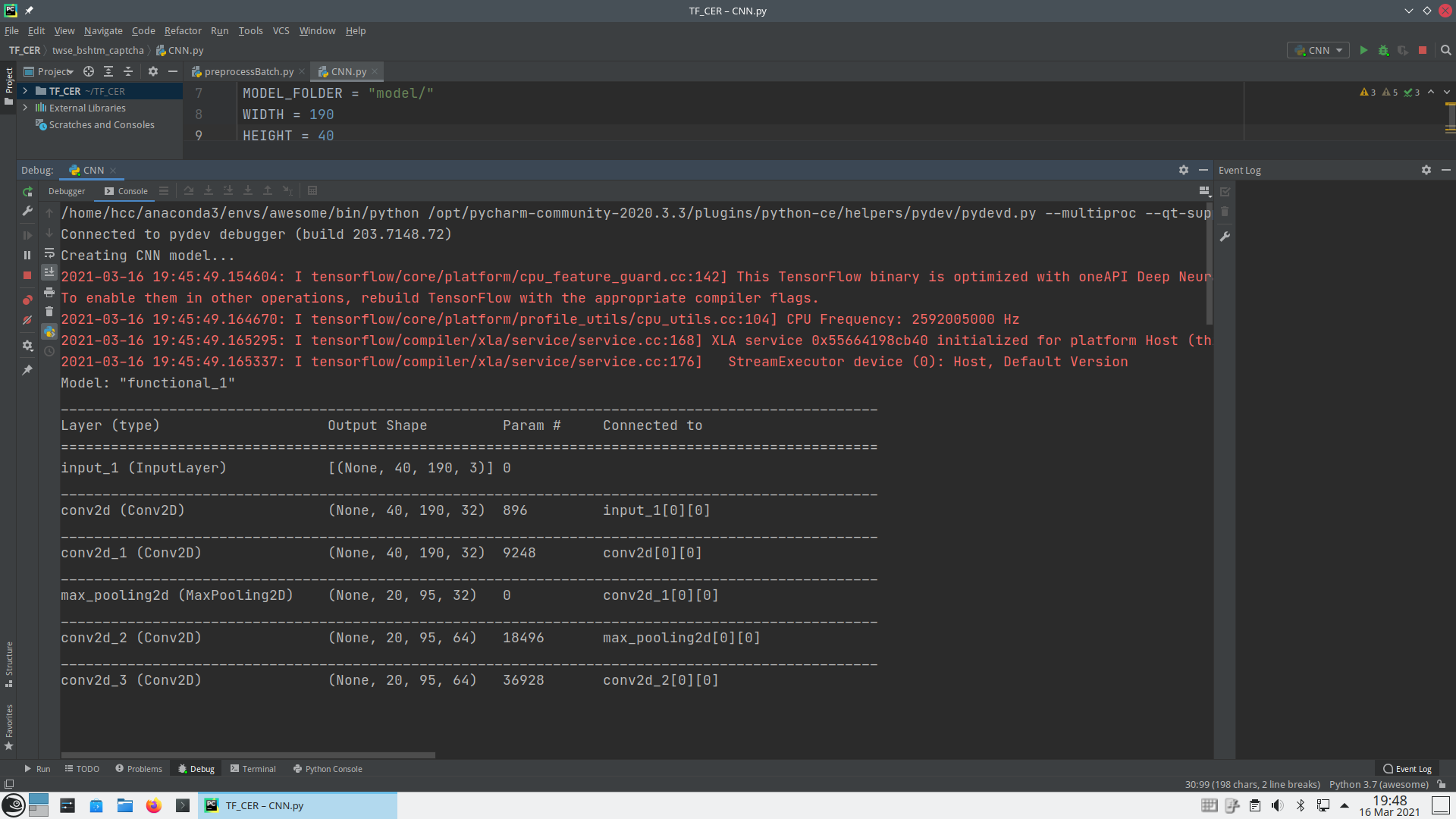The width and height of the screenshot is (1456, 819).
Task: Open the Project view dropdown
Action: pyautogui.click(x=49, y=71)
